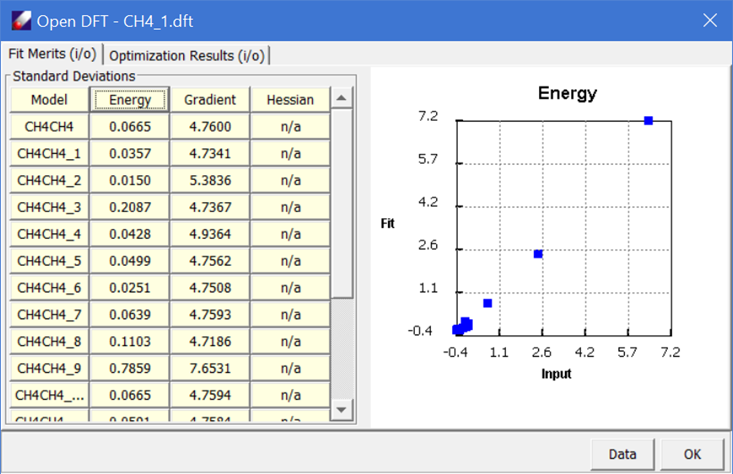Image resolution: width=733 pixels, height=474 pixels.
Task: Click energy value 0.0639
Action: coord(129,315)
